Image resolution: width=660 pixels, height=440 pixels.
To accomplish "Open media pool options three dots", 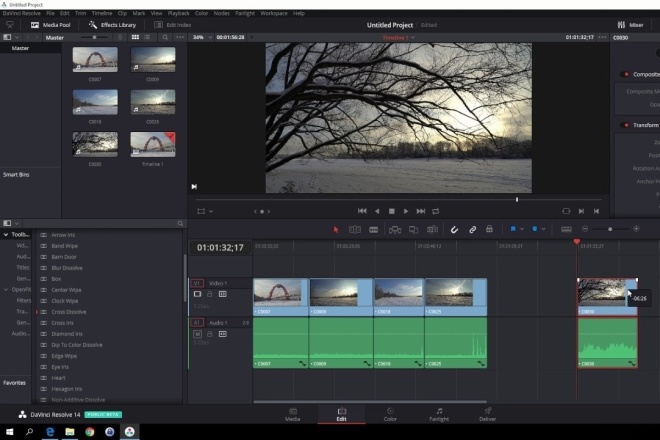I will [x=180, y=37].
